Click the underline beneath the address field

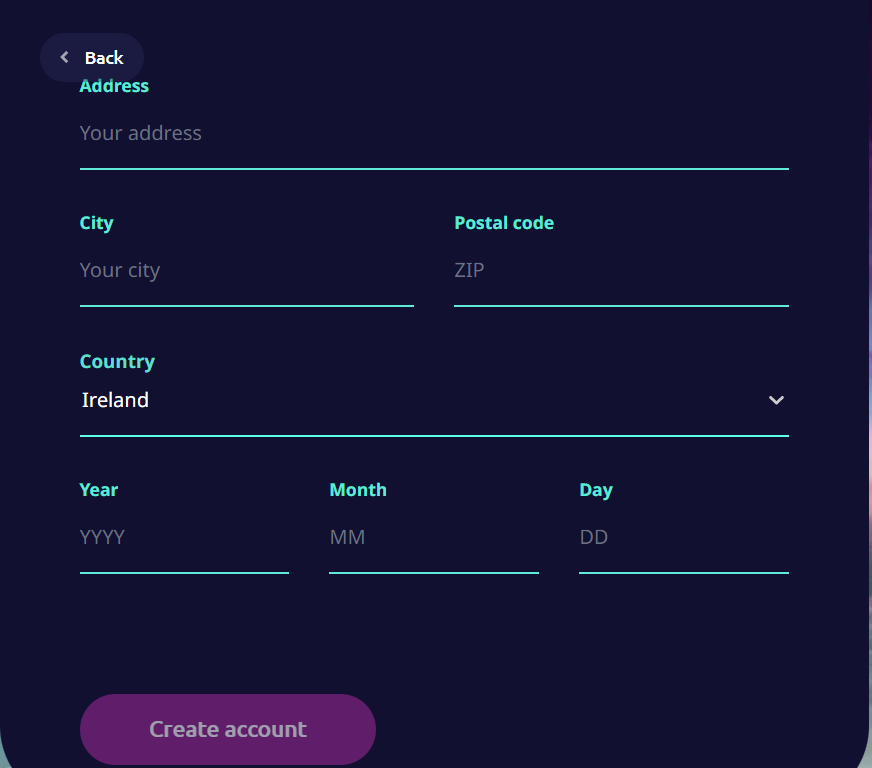[434, 169]
